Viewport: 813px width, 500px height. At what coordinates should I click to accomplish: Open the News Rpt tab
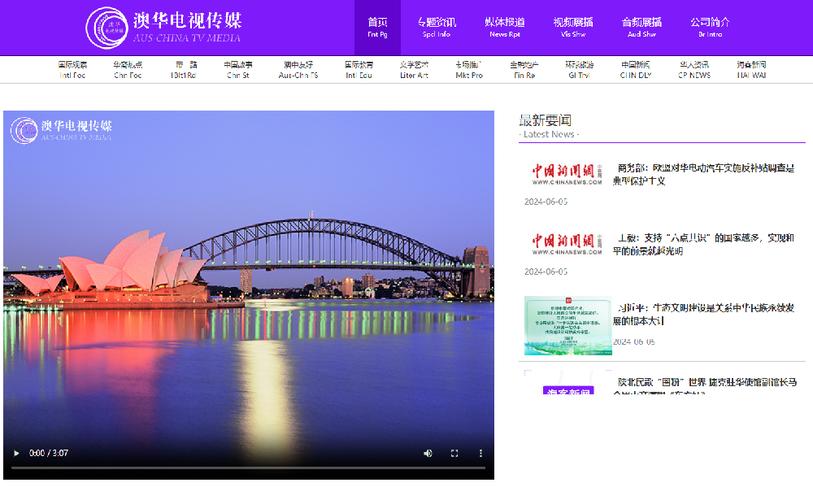pos(504,27)
